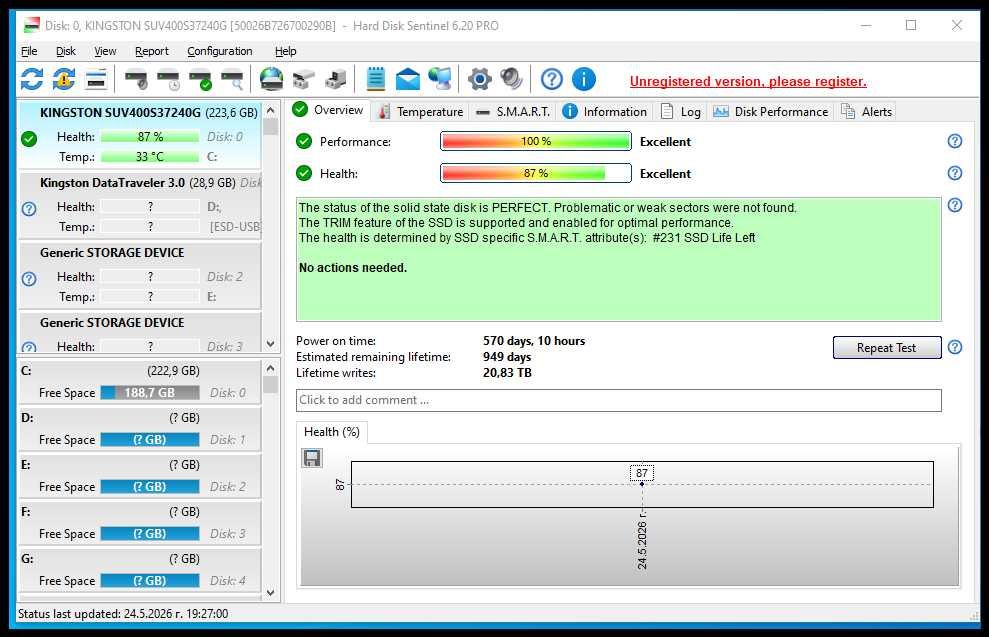Switch to the Disk Performance tab

(x=770, y=112)
